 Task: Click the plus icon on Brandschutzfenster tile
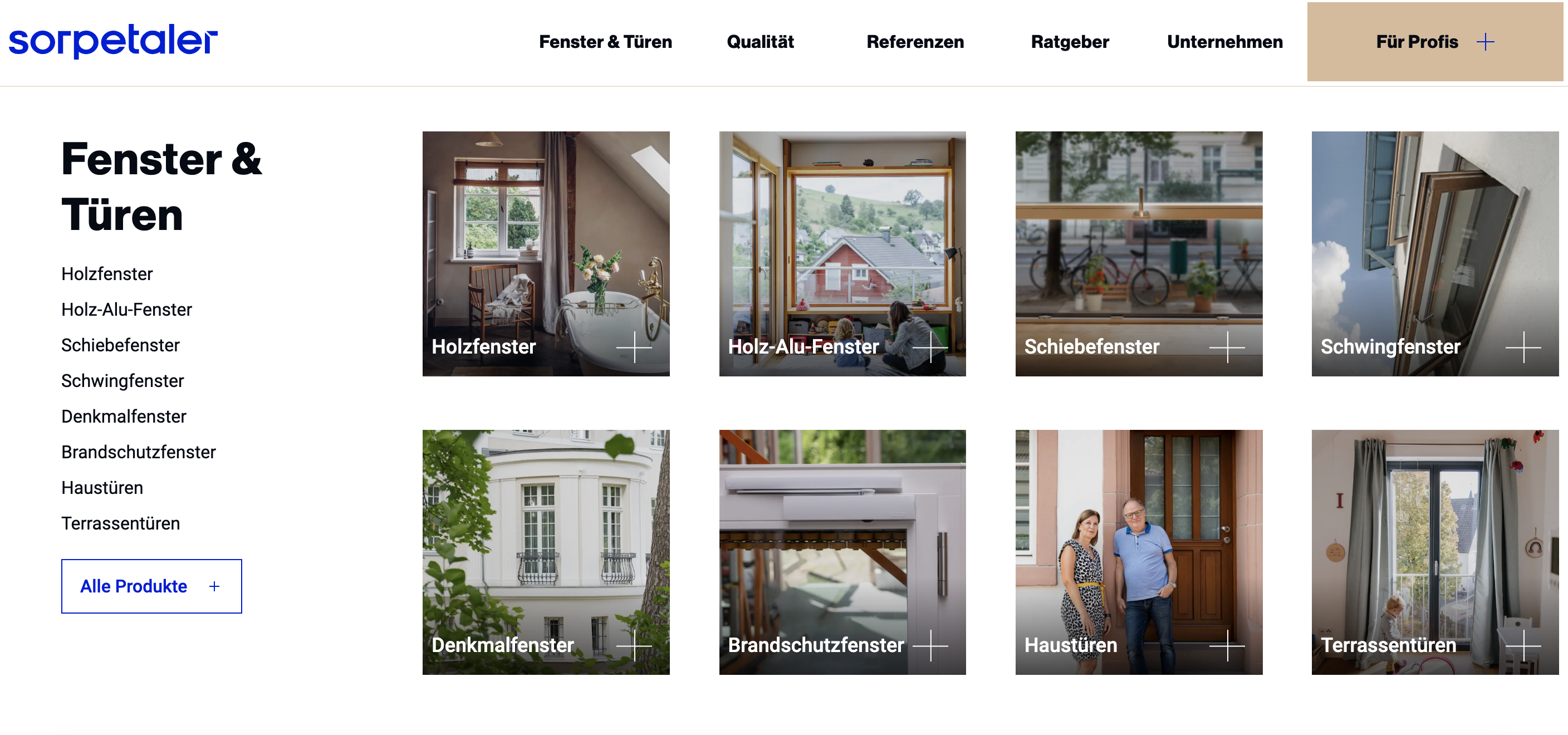click(x=930, y=645)
